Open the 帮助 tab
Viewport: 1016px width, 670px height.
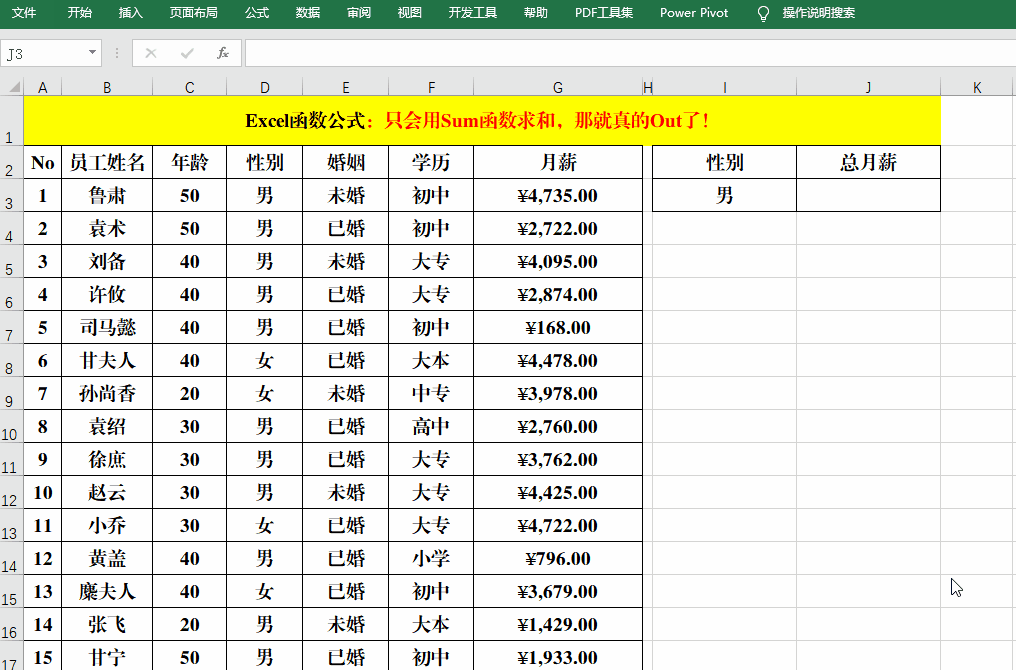pyautogui.click(x=536, y=13)
